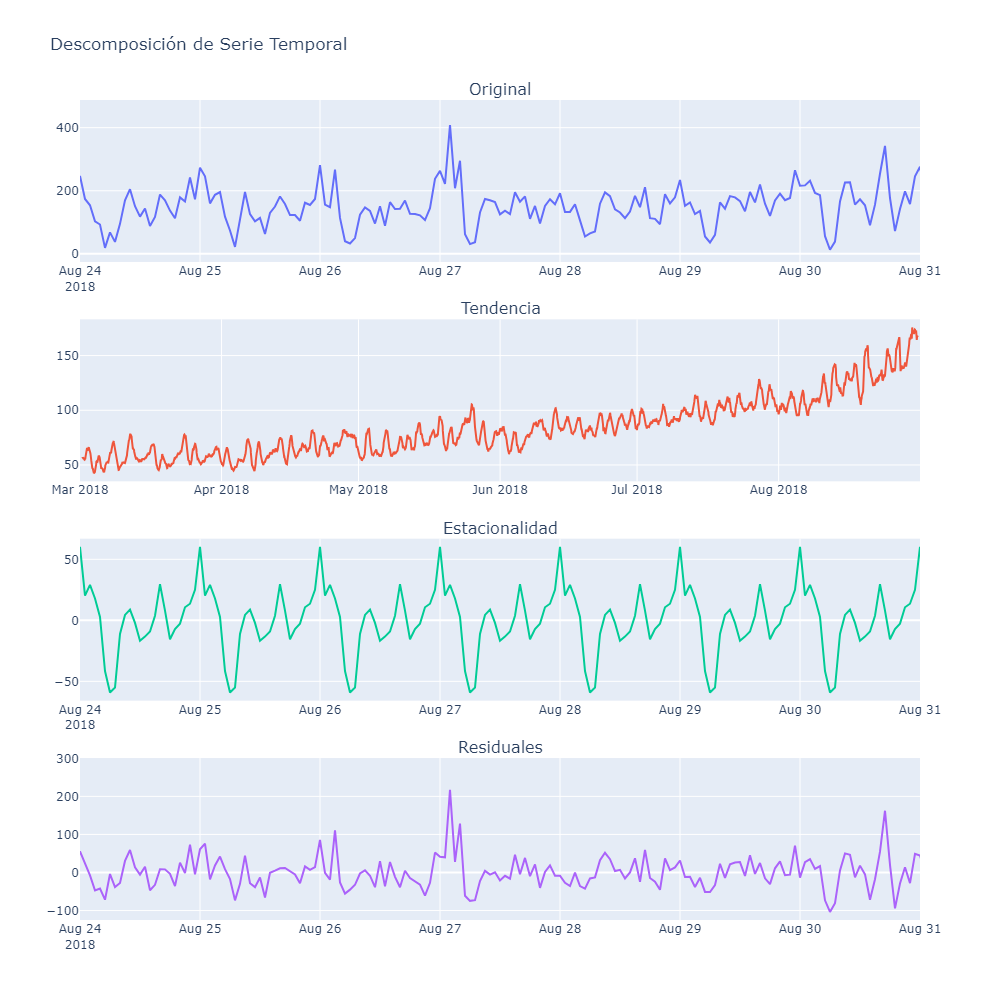The height and width of the screenshot is (1000, 1000).
Task: Click the "Mar 2018" tick on the Tendencia axis
Action: point(81,489)
